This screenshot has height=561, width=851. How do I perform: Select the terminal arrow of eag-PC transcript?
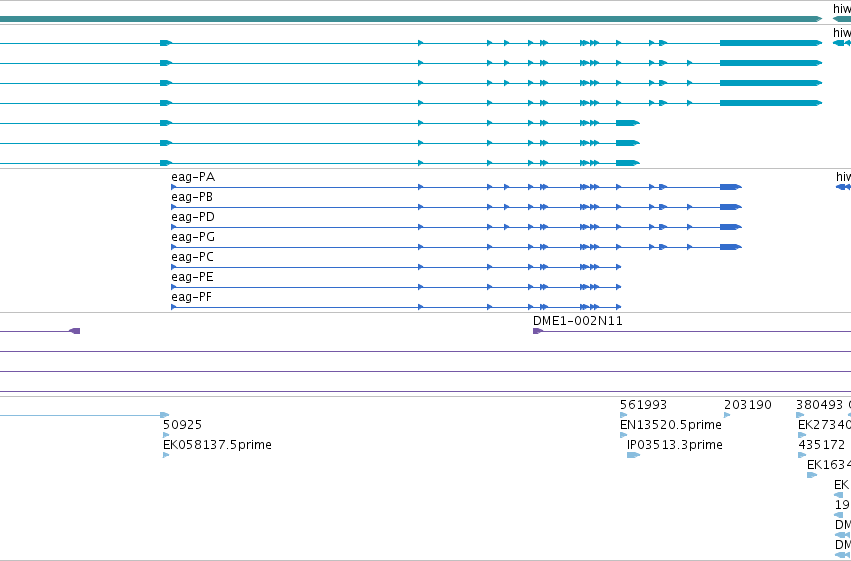click(x=619, y=267)
